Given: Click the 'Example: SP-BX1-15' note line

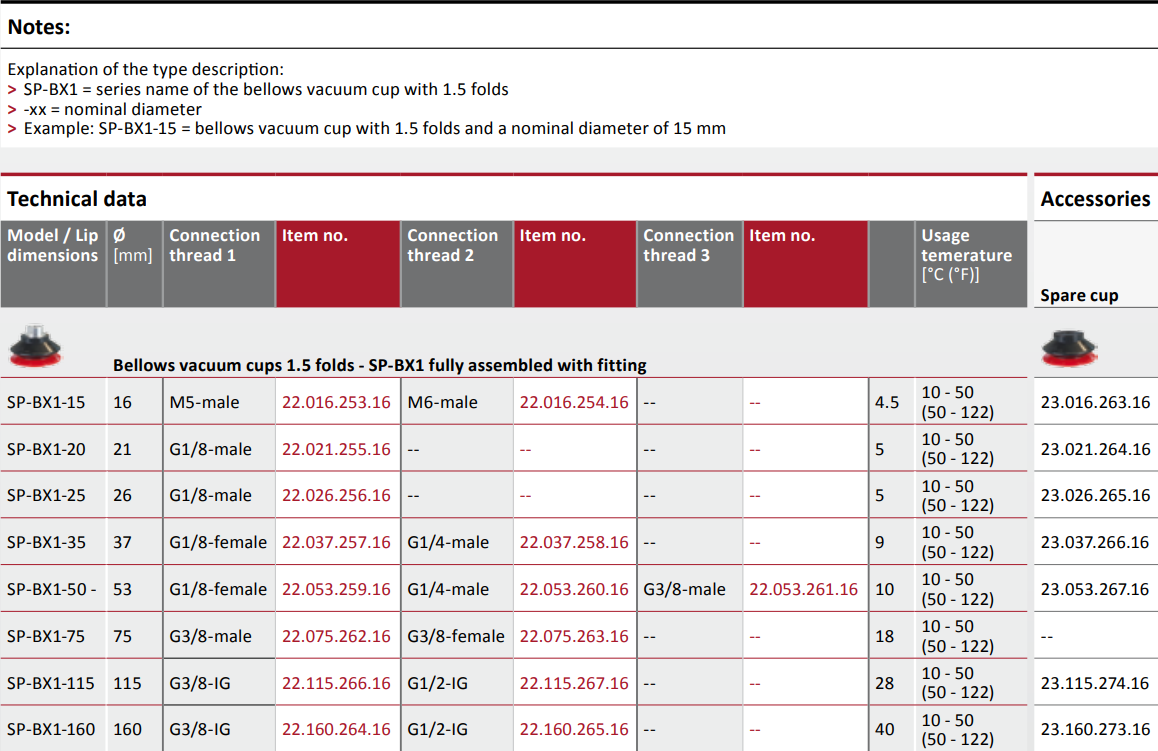Looking at the screenshot, I should pyautogui.click(x=374, y=128).
